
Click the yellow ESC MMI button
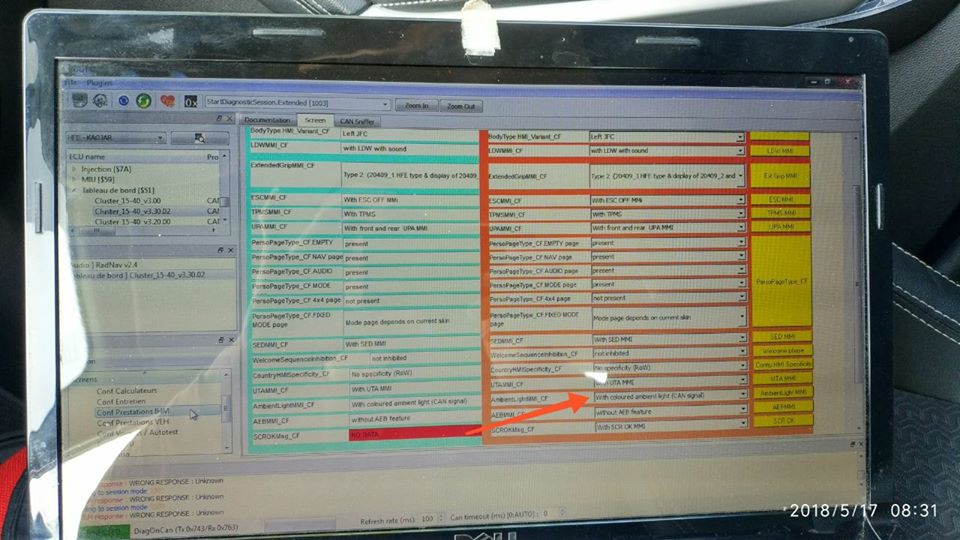781,200
